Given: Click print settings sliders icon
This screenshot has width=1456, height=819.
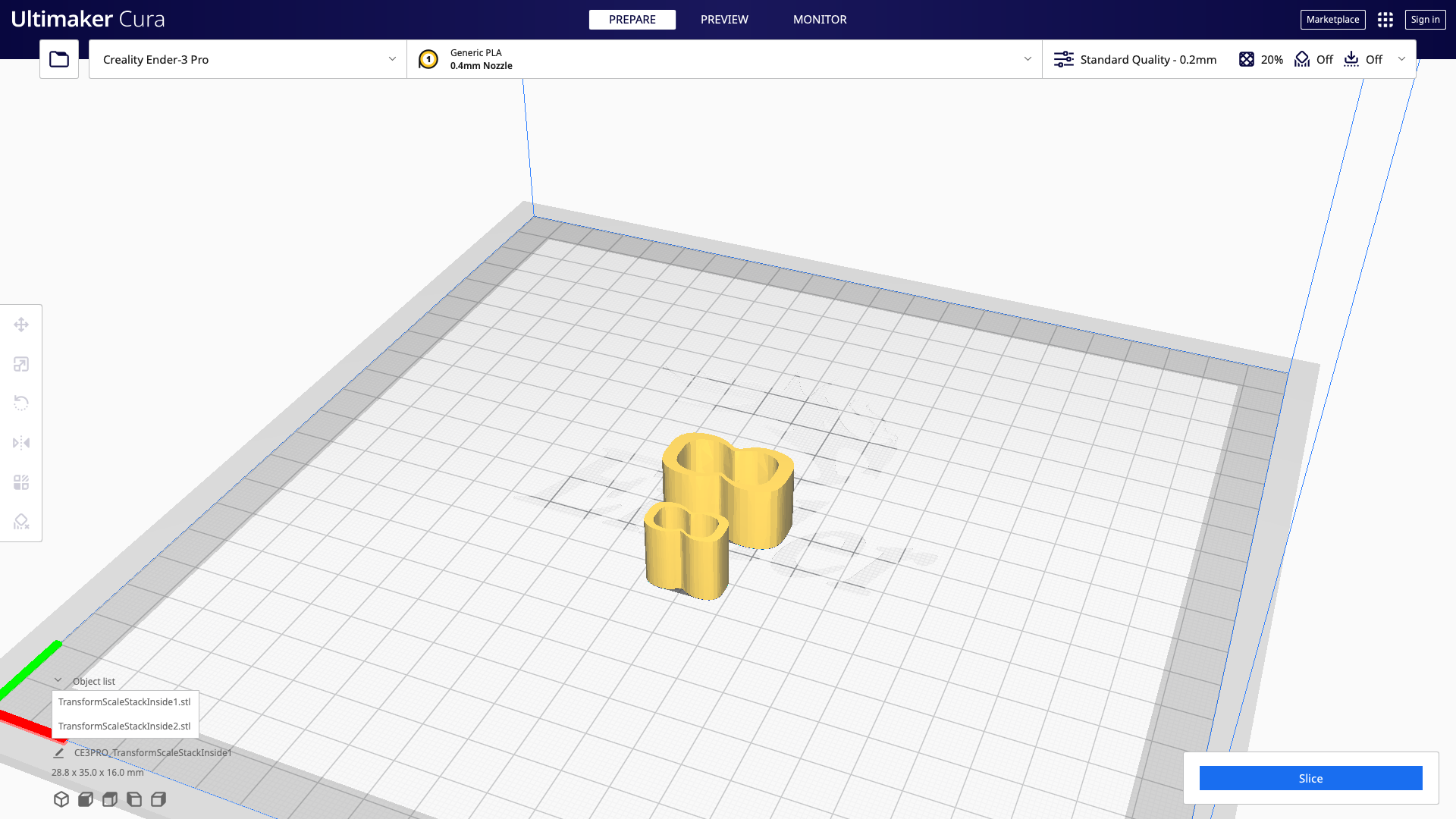Looking at the screenshot, I should click(x=1064, y=59).
